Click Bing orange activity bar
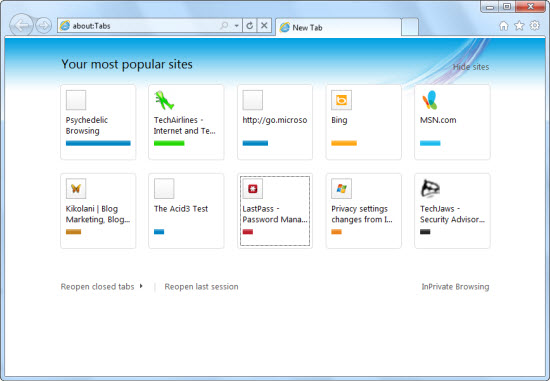 click(x=344, y=143)
